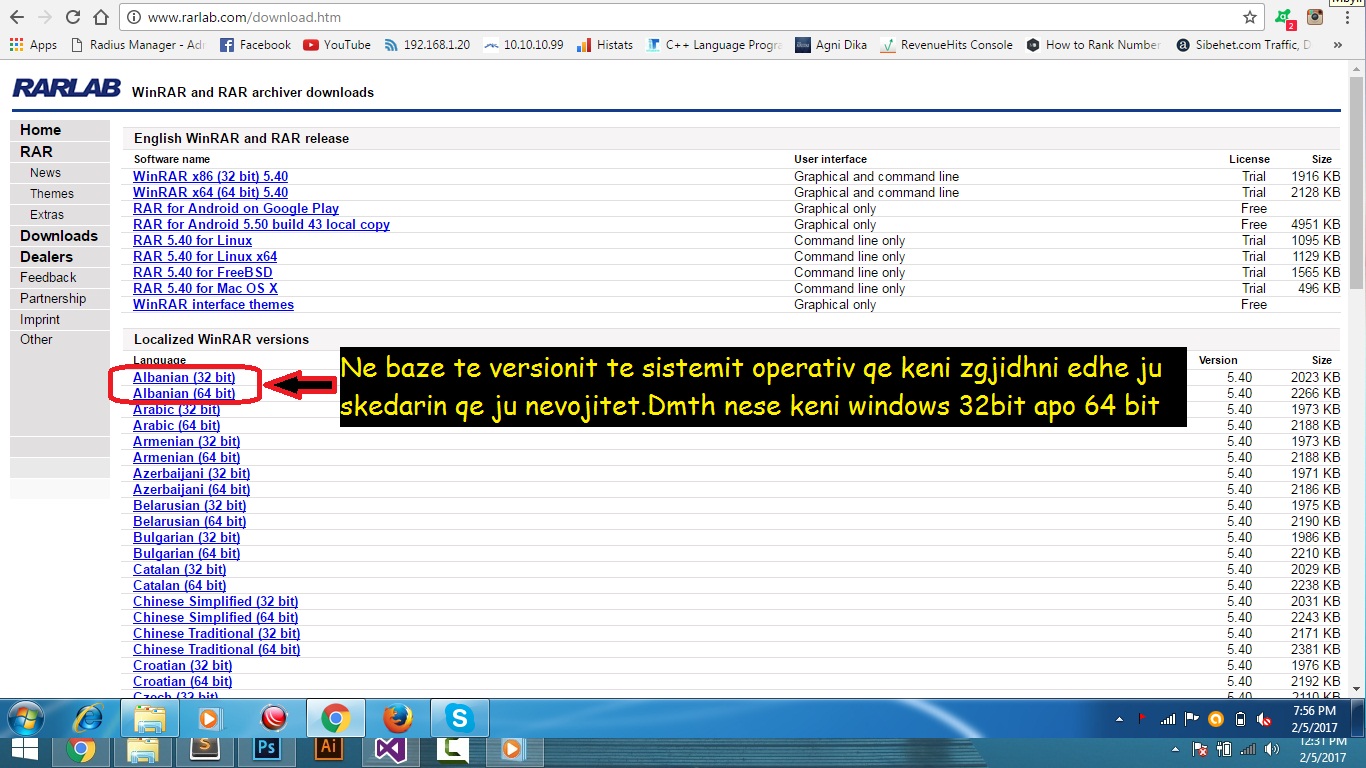Download RAR for Android 5.50 local copy
Screen dimensions: 1366x768
point(261,224)
